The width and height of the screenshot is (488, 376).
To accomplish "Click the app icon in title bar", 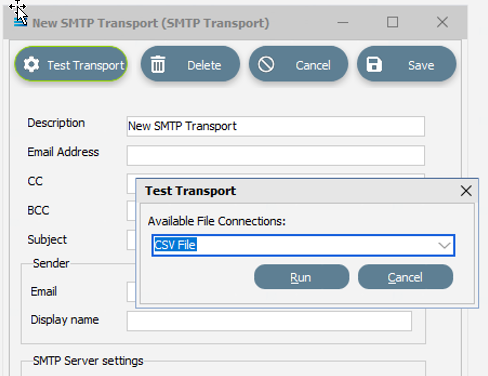I will coord(20,22).
